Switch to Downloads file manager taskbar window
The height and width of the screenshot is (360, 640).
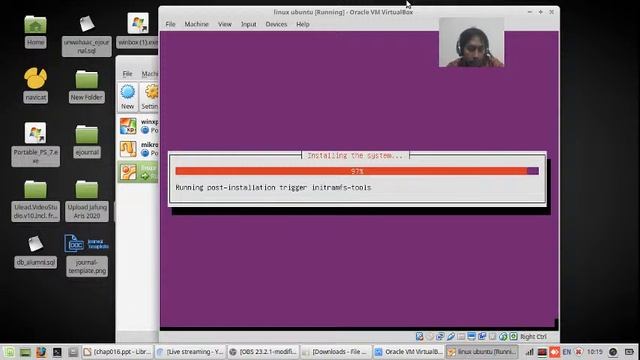[x=335, y=352]
